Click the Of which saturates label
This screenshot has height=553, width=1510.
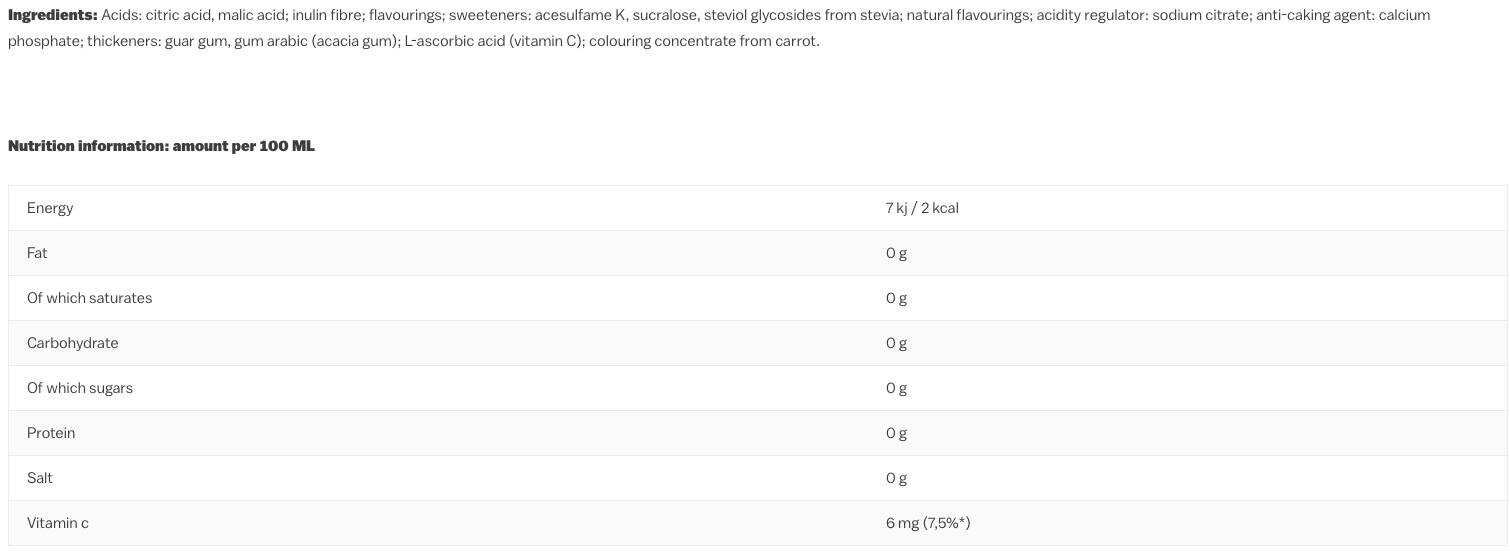click(89, 298)
